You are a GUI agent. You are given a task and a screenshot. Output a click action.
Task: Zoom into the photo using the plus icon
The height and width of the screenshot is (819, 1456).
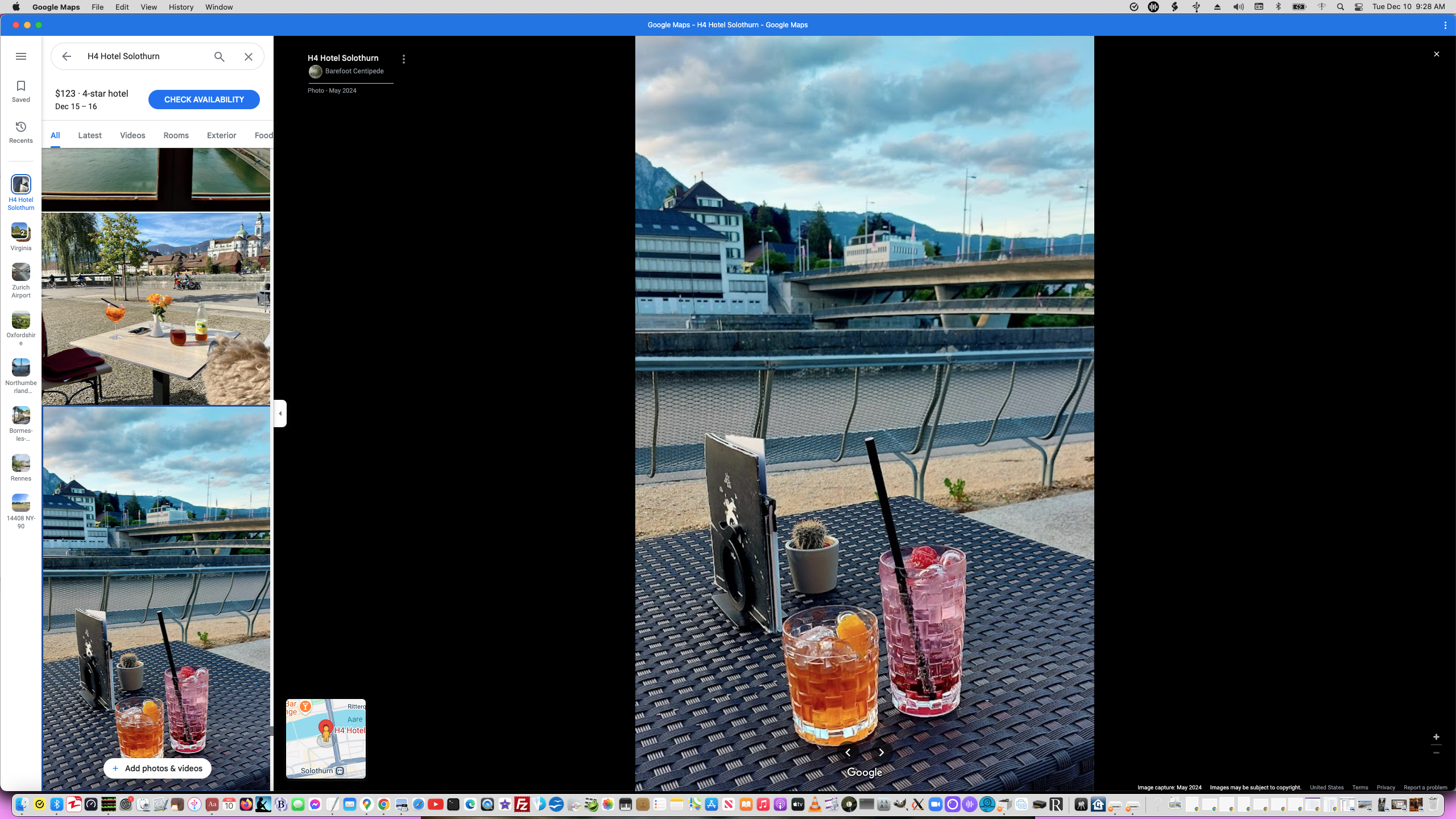pos(1437,737)
